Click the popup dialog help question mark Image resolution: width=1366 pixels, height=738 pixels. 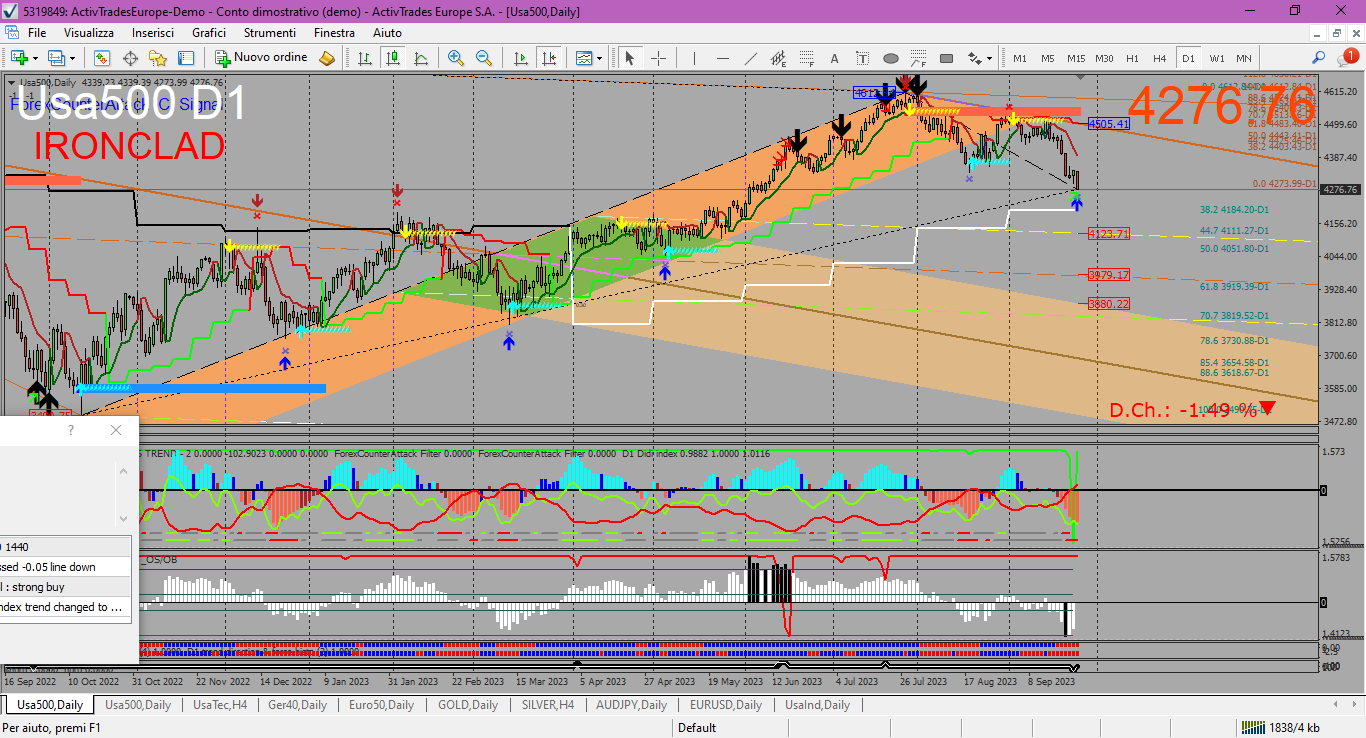point(71,430)
